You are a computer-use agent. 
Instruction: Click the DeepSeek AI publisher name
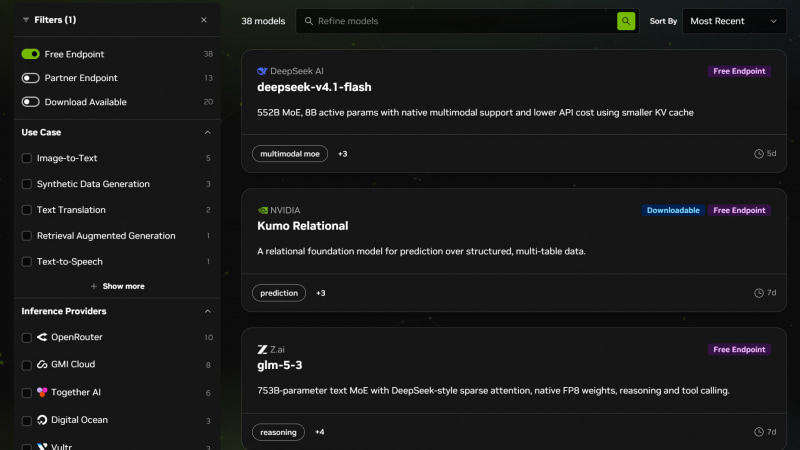pyautogui.click(x=296, y=71)
